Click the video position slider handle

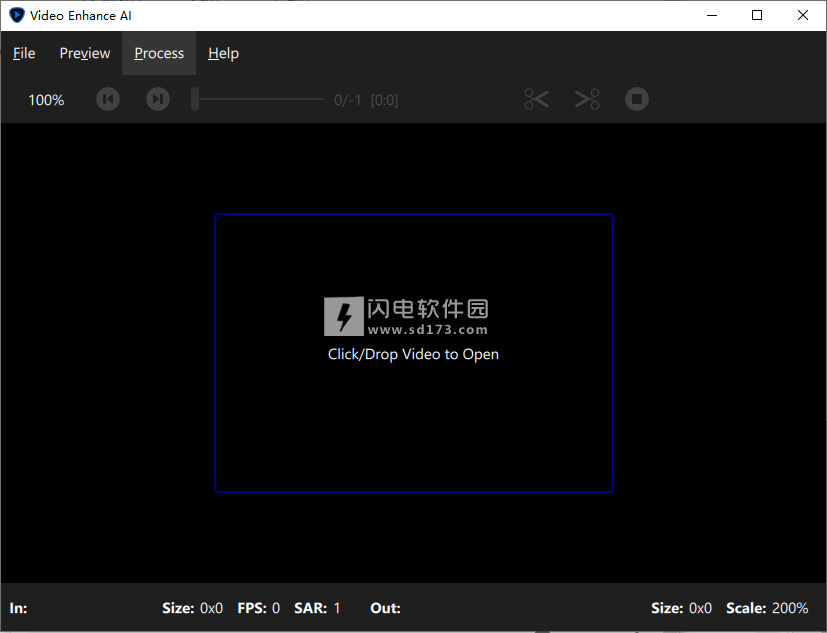click(x=195, y=99)
